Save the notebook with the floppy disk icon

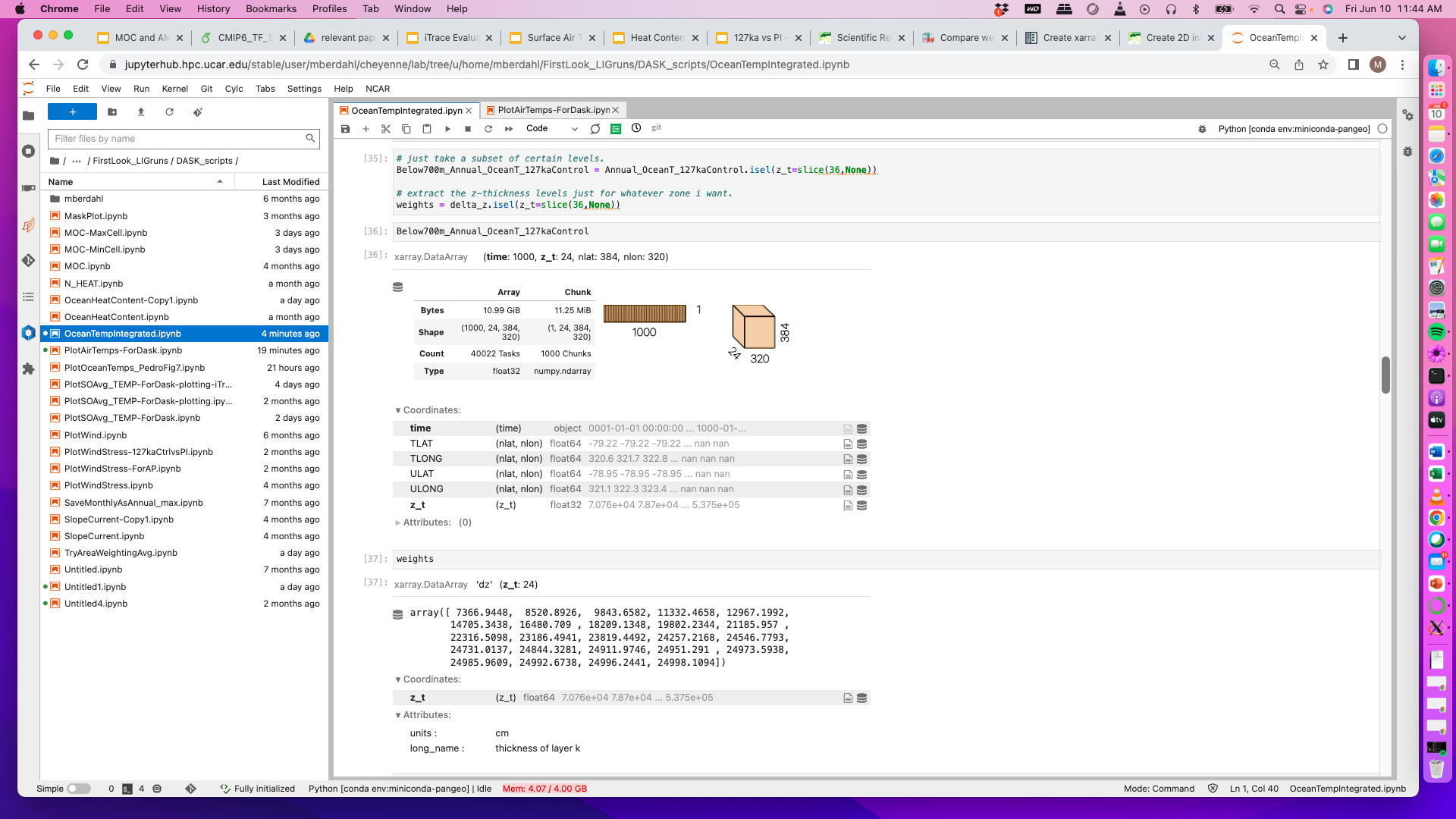tap(345, 129)
